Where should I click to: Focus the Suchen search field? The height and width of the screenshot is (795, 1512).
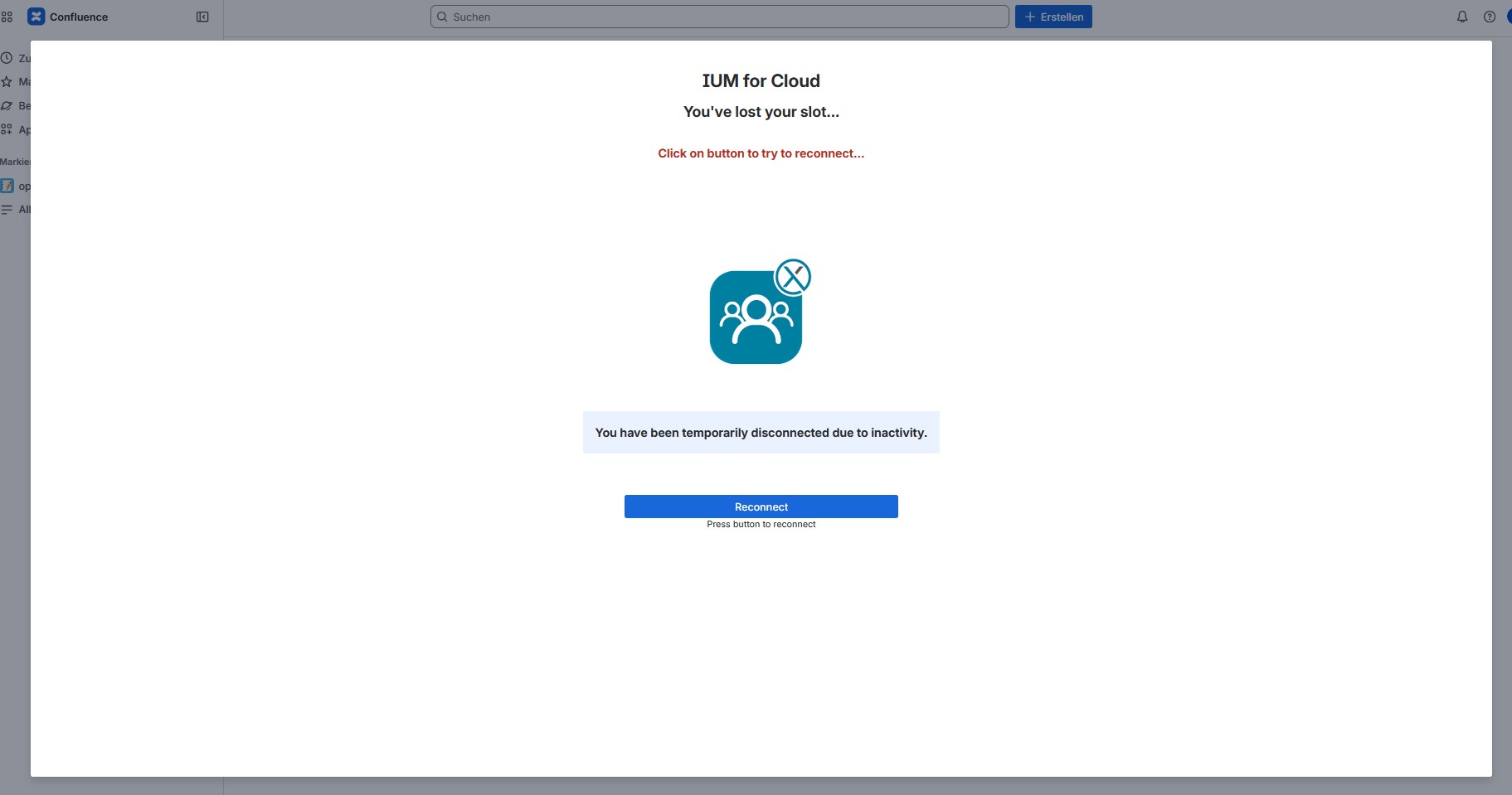[720, 17]
